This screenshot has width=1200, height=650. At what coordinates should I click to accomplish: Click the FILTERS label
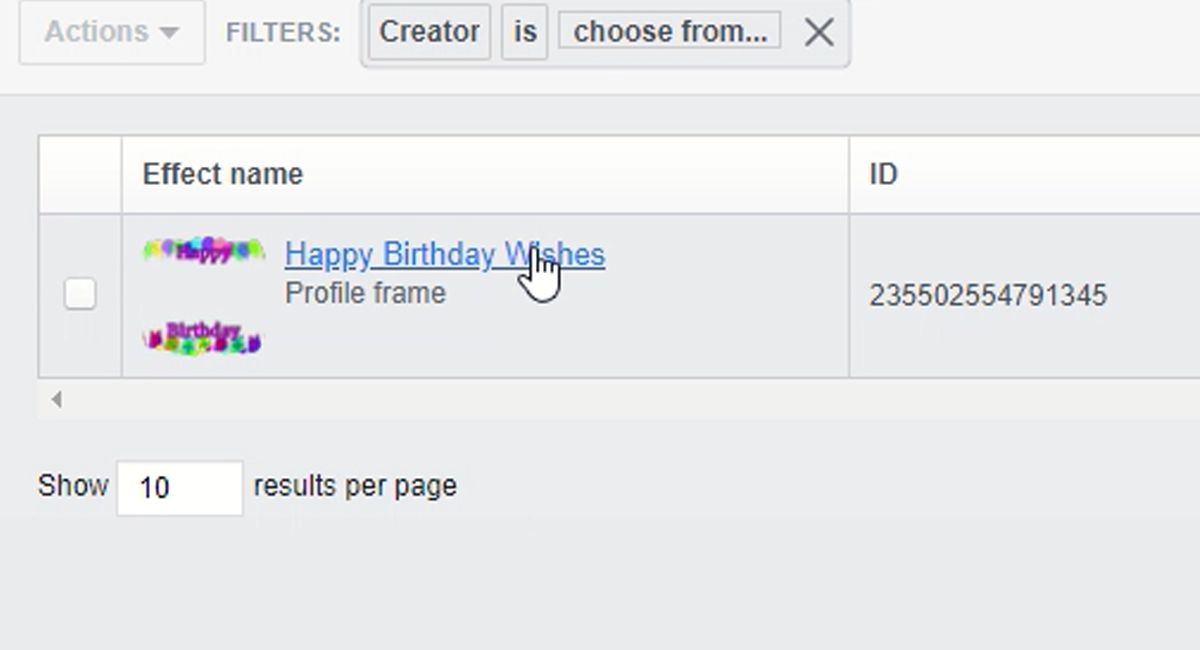click(283, 33)
